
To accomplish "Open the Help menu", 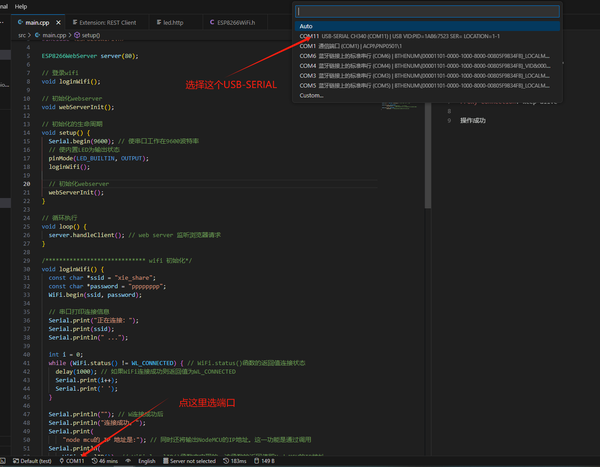I will (x=21, y=7).
